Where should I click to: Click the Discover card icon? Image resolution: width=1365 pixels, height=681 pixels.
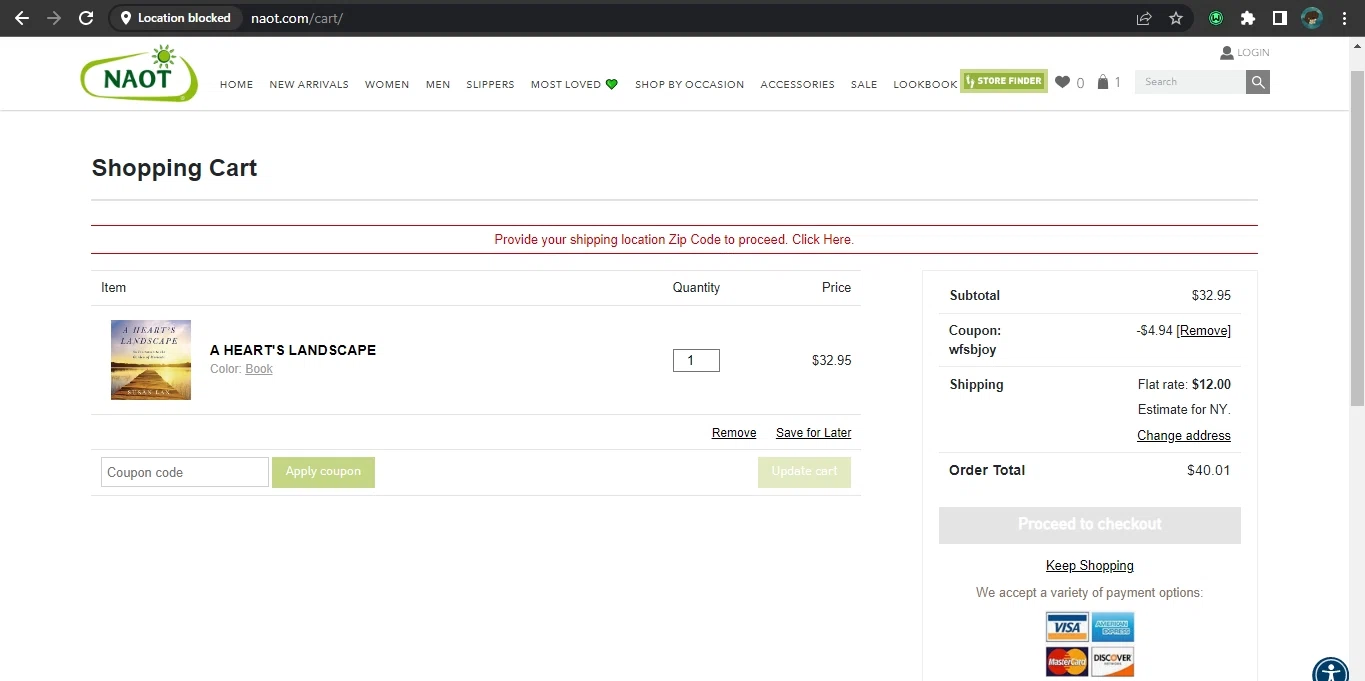[x=1113, y=661]
